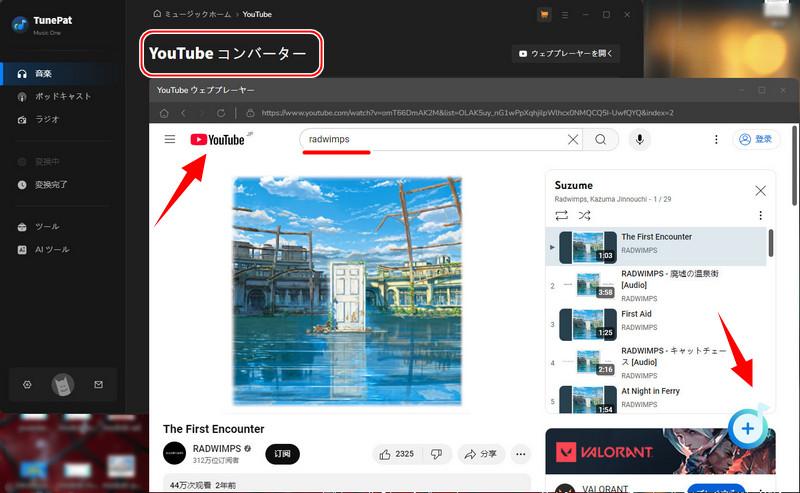Toggle playlist loop
The image size is (800, 493).
pos(562,215)
